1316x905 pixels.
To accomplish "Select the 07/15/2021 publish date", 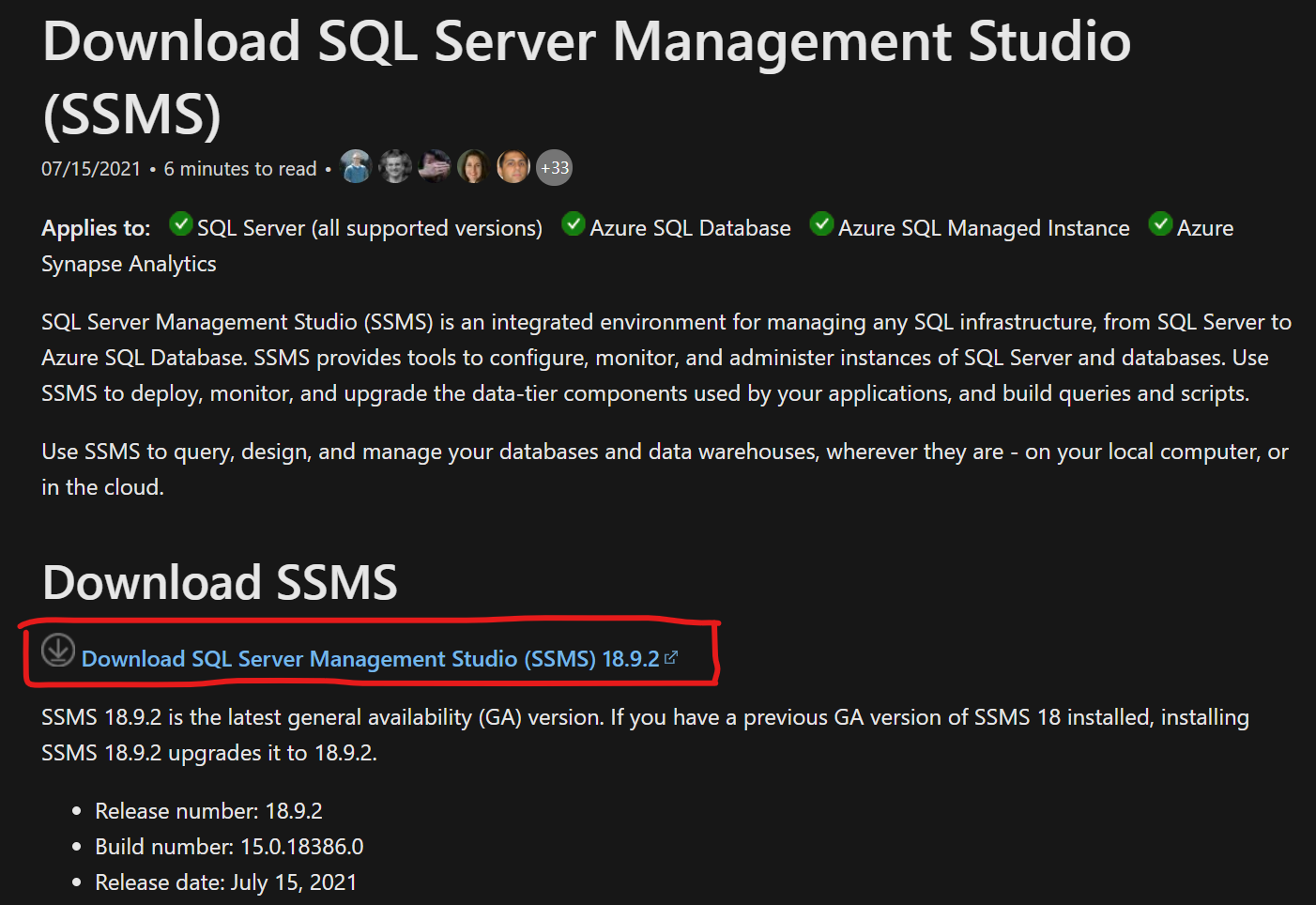I will (x=90, y=168).
